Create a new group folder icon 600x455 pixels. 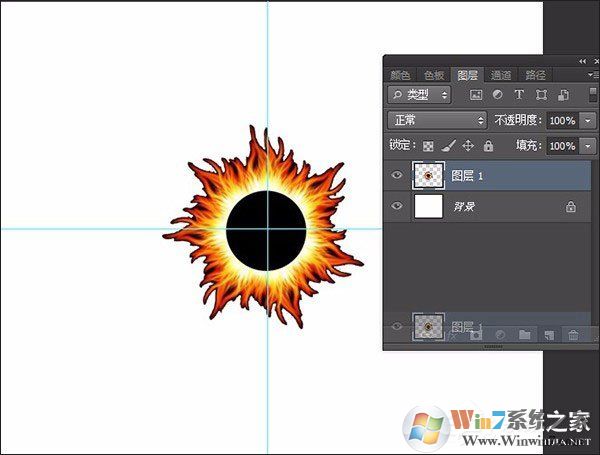tap(525, 335)
